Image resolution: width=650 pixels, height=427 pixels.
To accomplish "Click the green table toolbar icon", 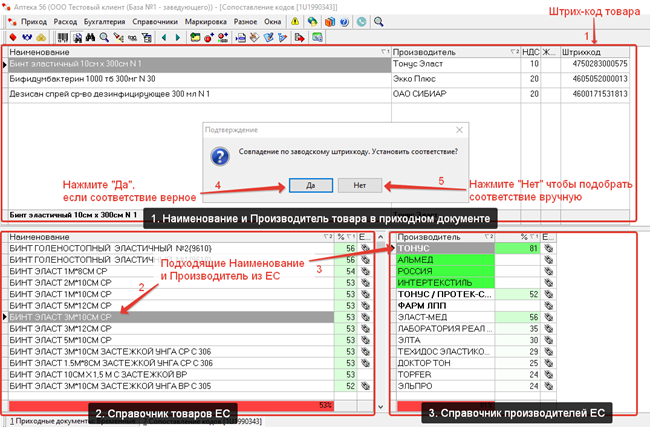I will coord(317,38).
